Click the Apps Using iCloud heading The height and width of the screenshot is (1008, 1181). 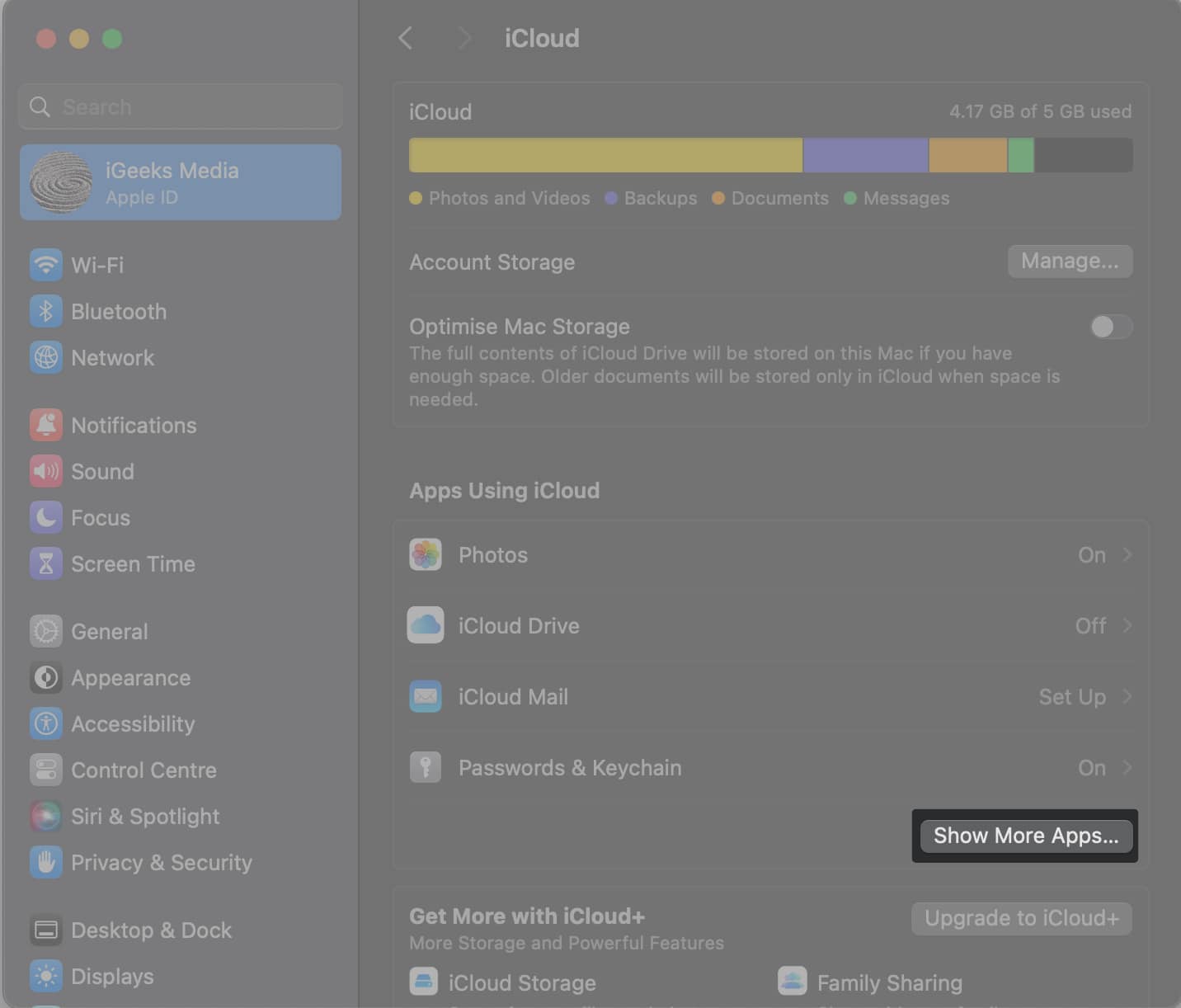(x=505, y=491)
